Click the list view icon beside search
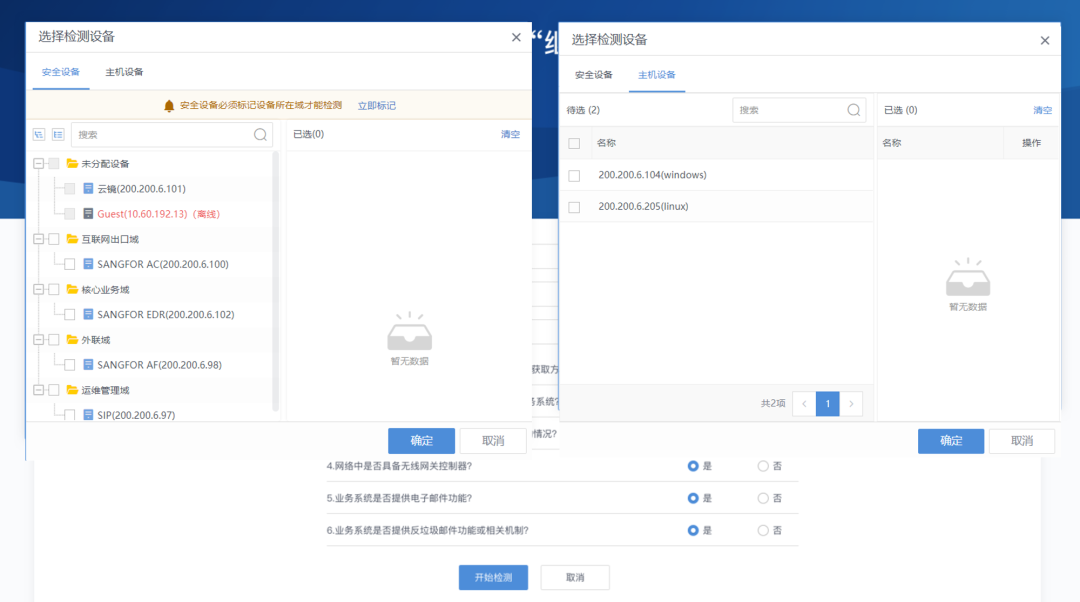The image size is (1080, 602). 58,134
